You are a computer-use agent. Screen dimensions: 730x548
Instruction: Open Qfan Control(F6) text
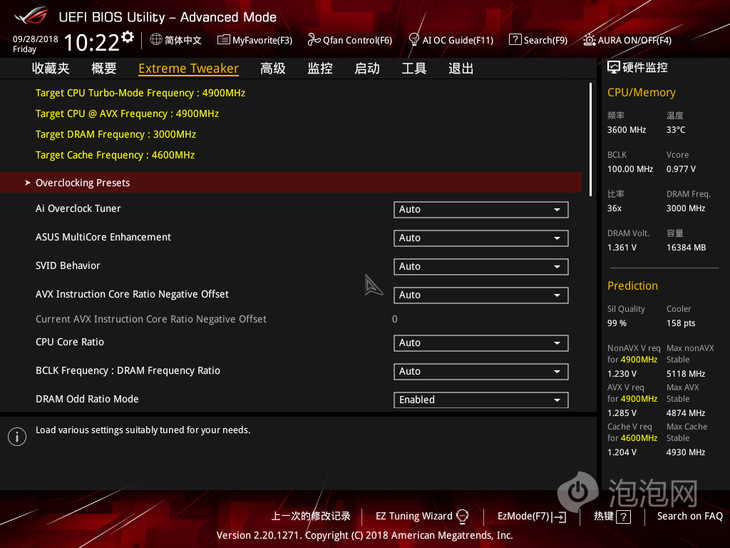pos(358,41)
